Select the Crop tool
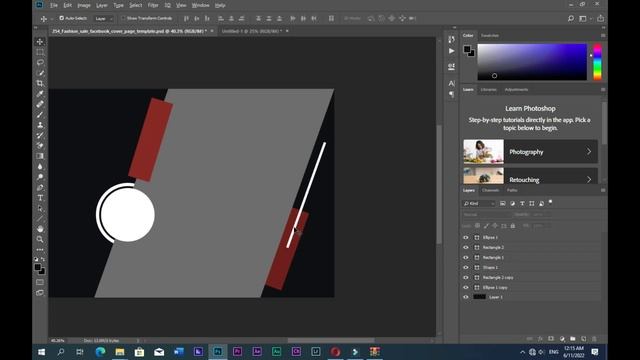The image size is (640, 360). [40, 83]
